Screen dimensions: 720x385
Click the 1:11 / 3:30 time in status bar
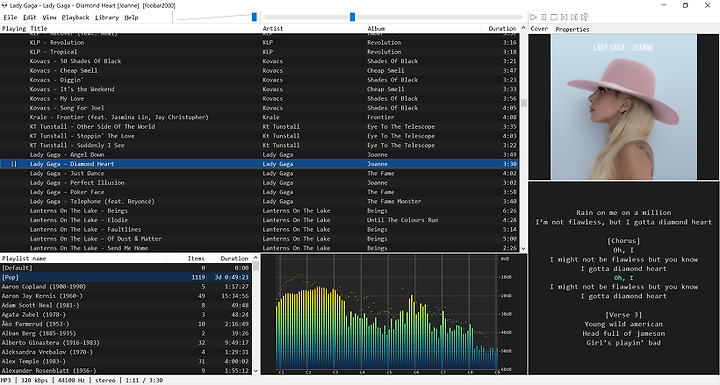click(x=144, y=380)
